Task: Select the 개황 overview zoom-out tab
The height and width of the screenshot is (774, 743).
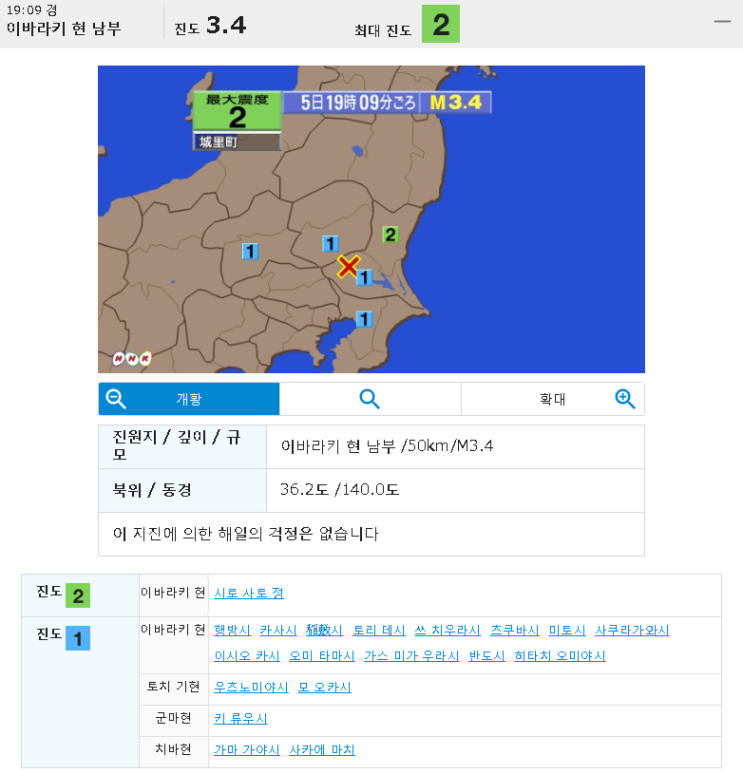Action: click(189, 399)
